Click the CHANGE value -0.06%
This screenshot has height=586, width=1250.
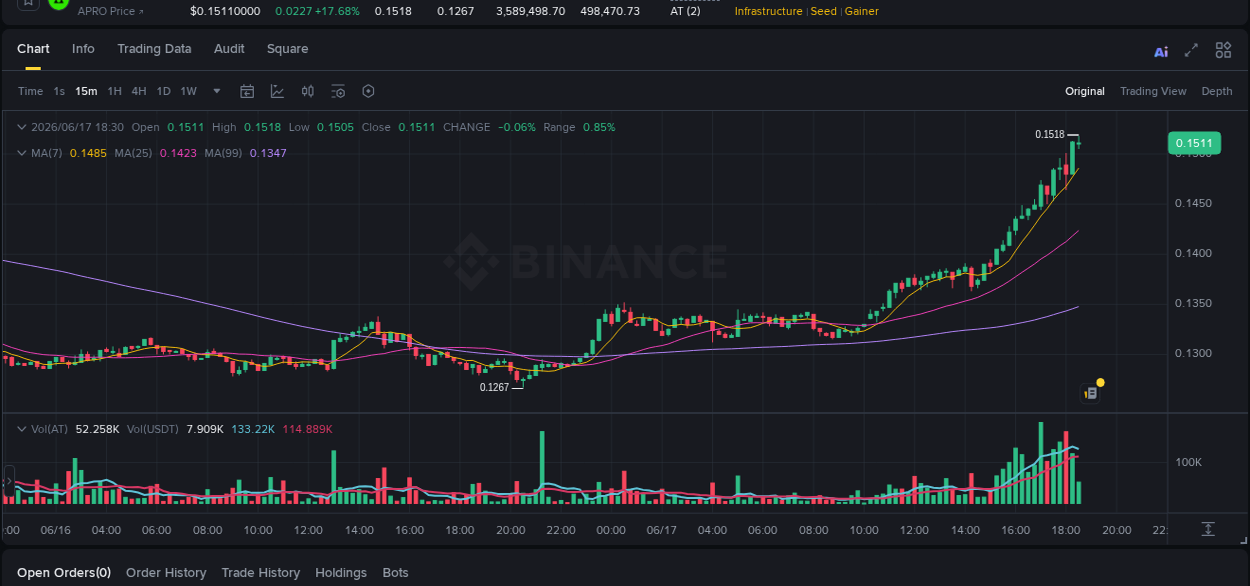517,127
